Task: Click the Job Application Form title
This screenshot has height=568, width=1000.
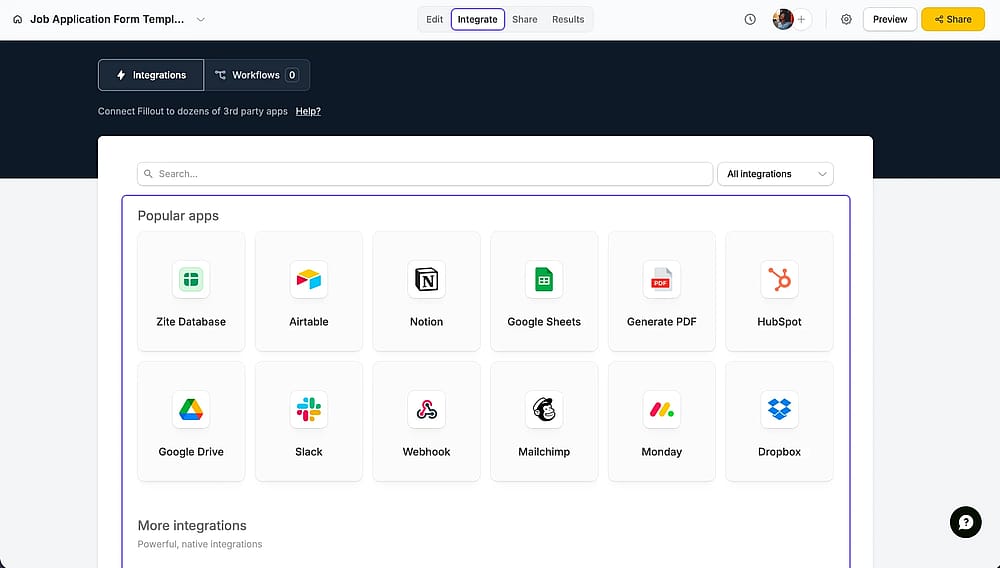Action: (107, 19)
